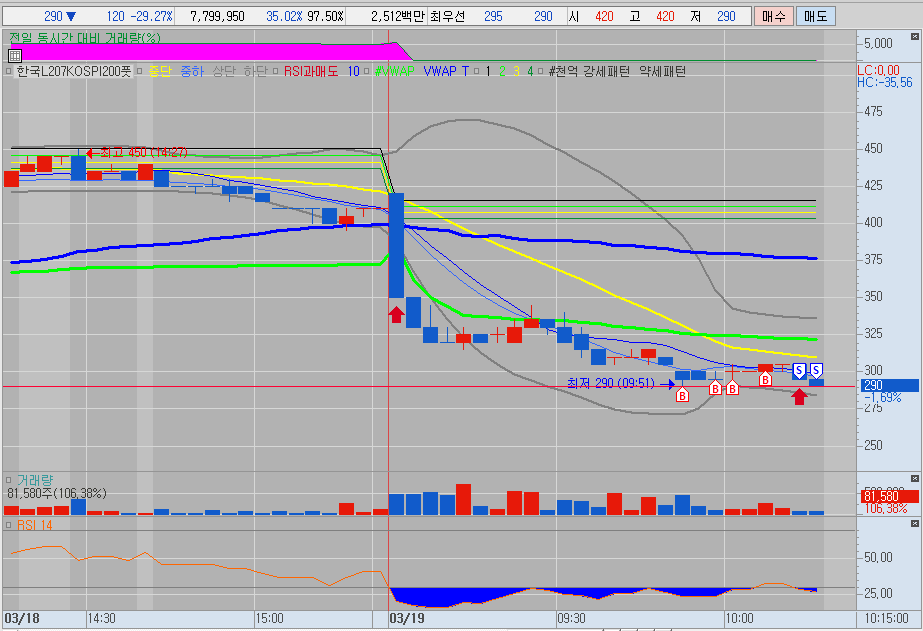Screen dimensions: 923x631
Task: Click the 최저 290 (09:51) annotation
Action: [611, 383]
